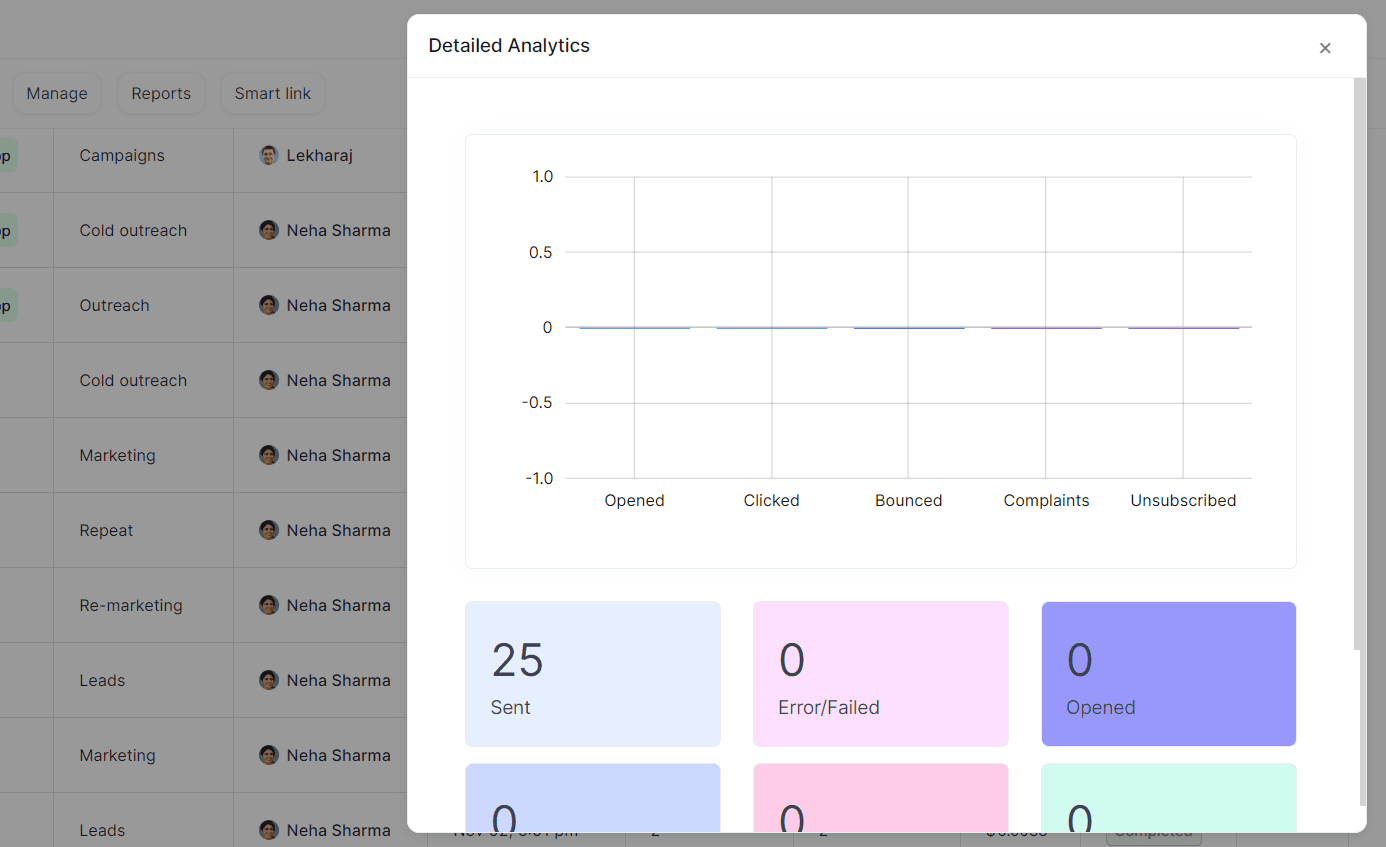Click the Sent stat card showing 25

pos(592,673)
